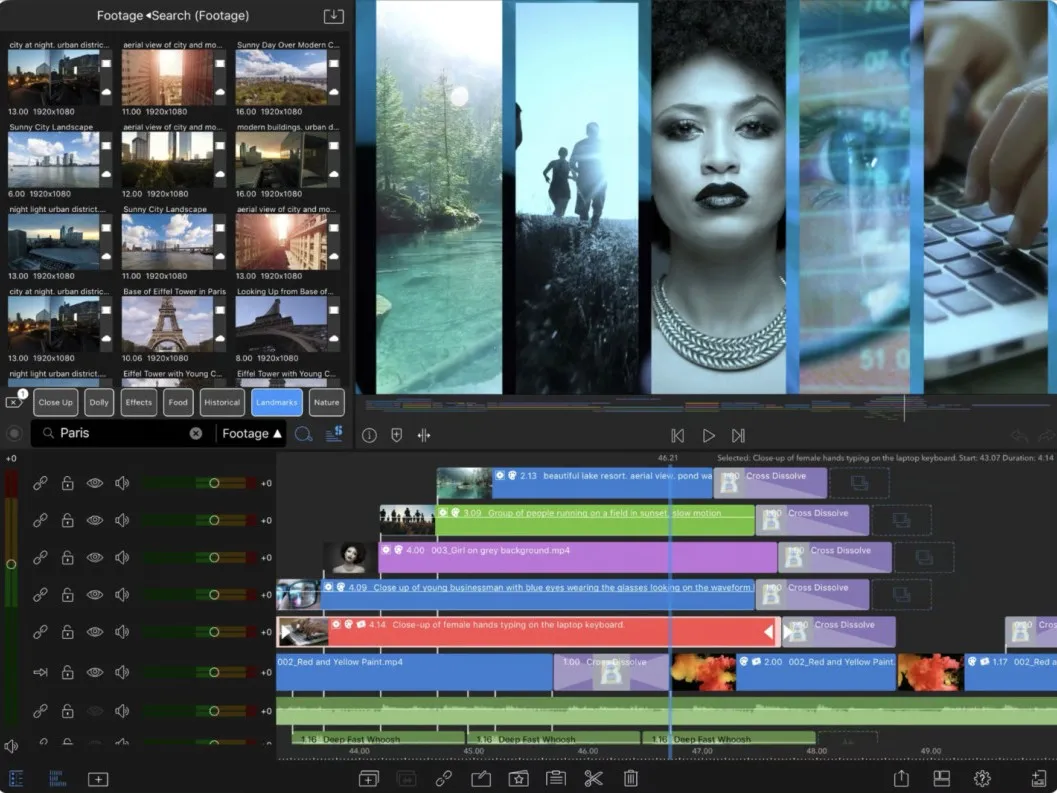The height and width of the screenshot is (793, 1057).
Task: Click the add track plus icon at bottom left
Action: point(98,779)
